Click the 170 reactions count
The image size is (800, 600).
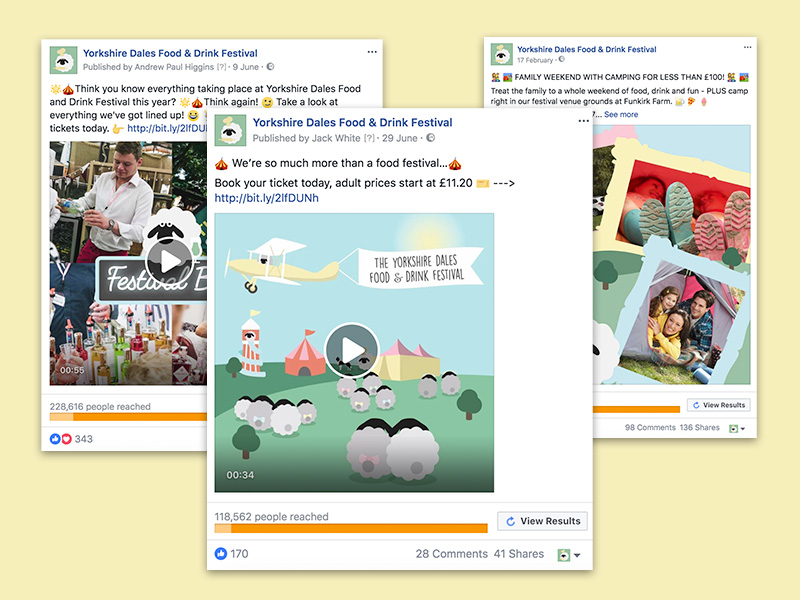pyautogui.click(x=239, y=554)
